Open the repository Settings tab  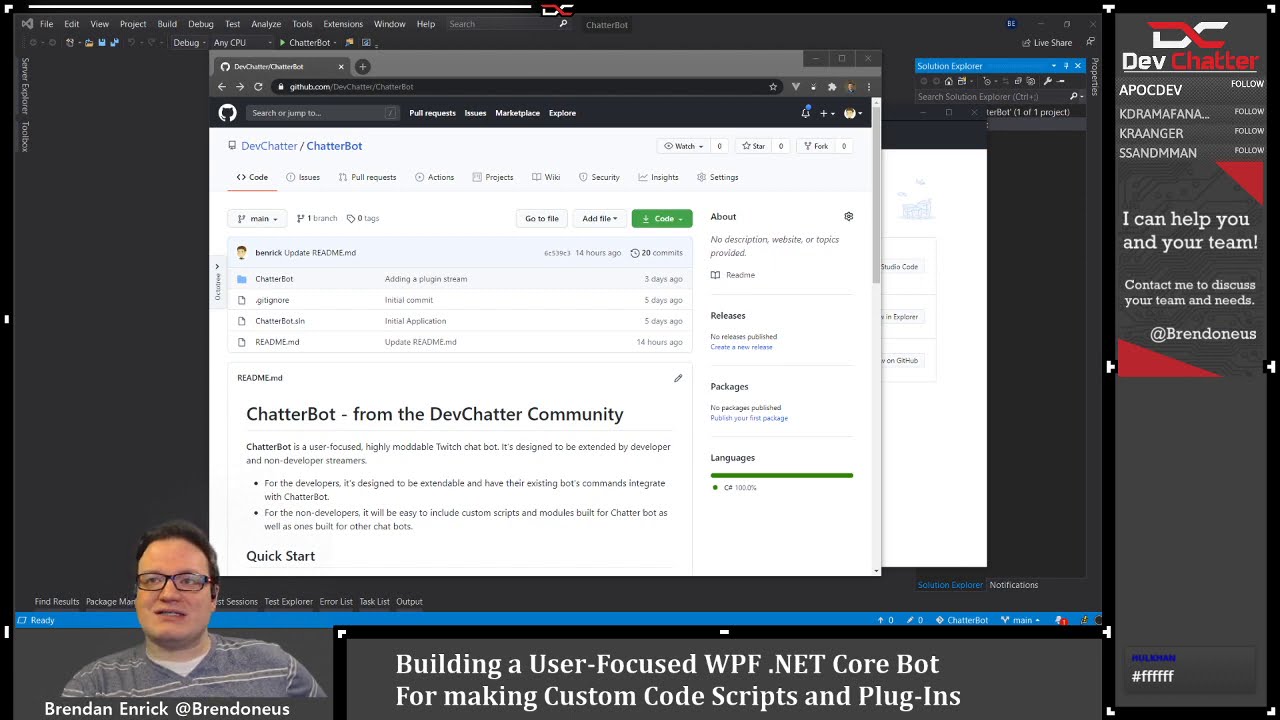pyautogui.click(x=717, y=177)
